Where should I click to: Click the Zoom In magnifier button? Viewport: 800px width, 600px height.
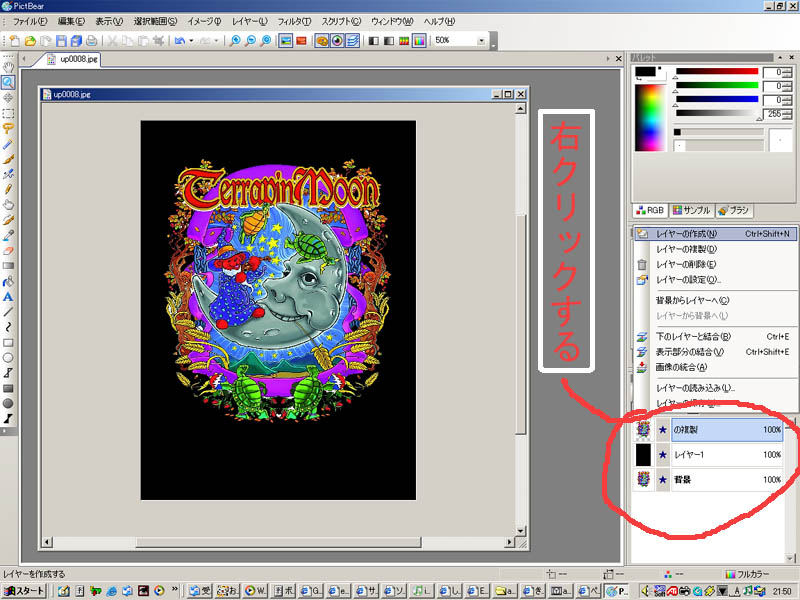tap(235, 41)
